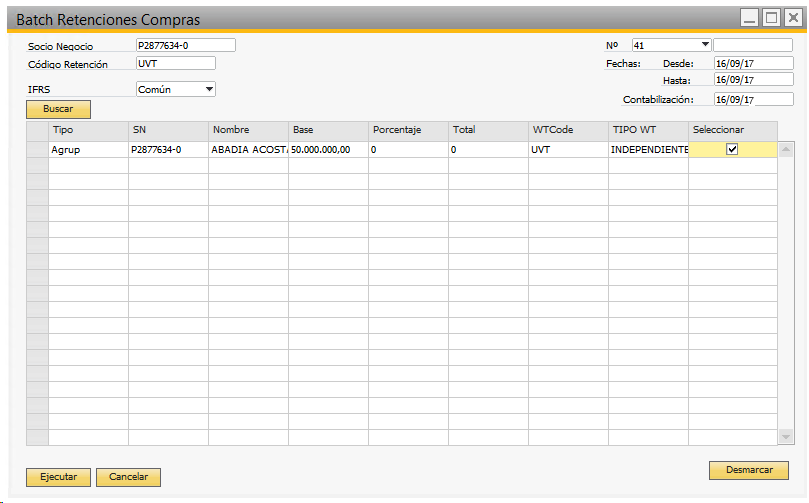Minimize the Batch Retenciones Compras window
This screenshot has width=809, height=503.
coord(749,18)
